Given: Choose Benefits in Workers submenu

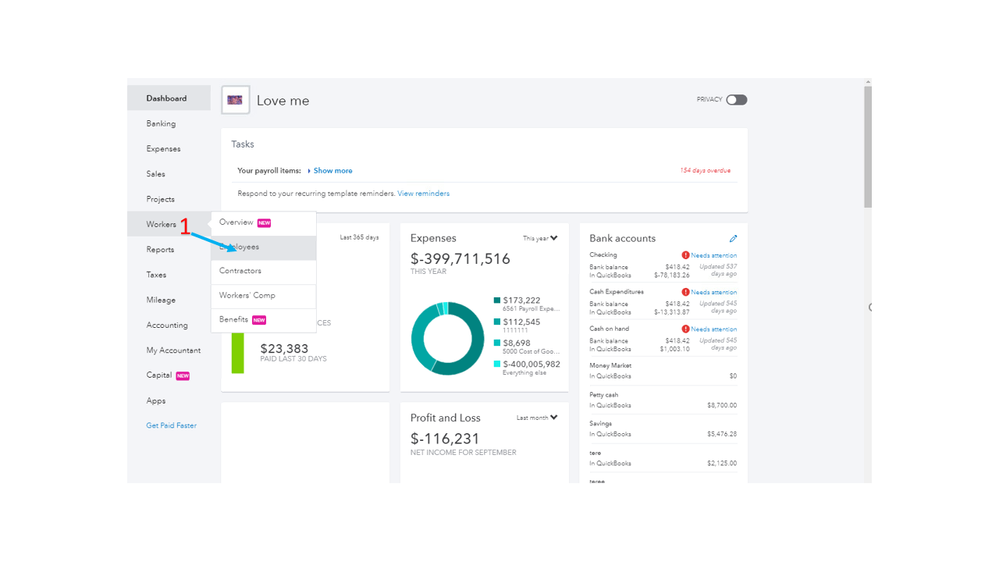Looking at the screenshot, I should (x=264, y=320).
